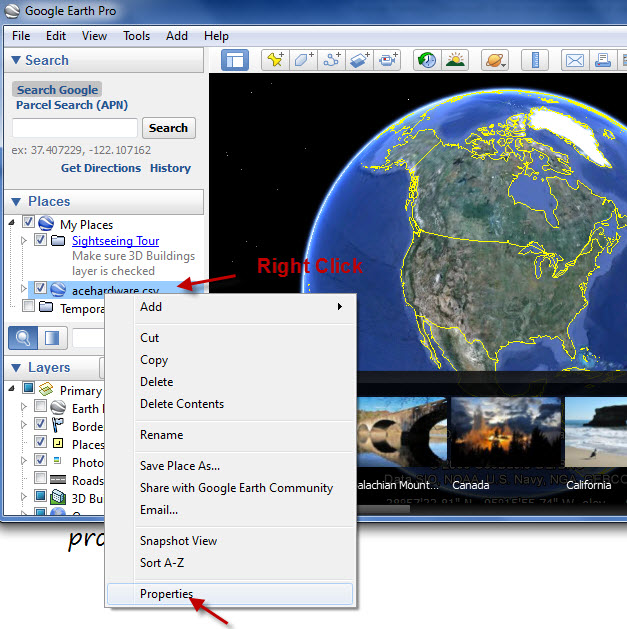Expand the Sightseeing Tour tree node
The height and width of the screenshot is (629, 627).
coord(24,240)
